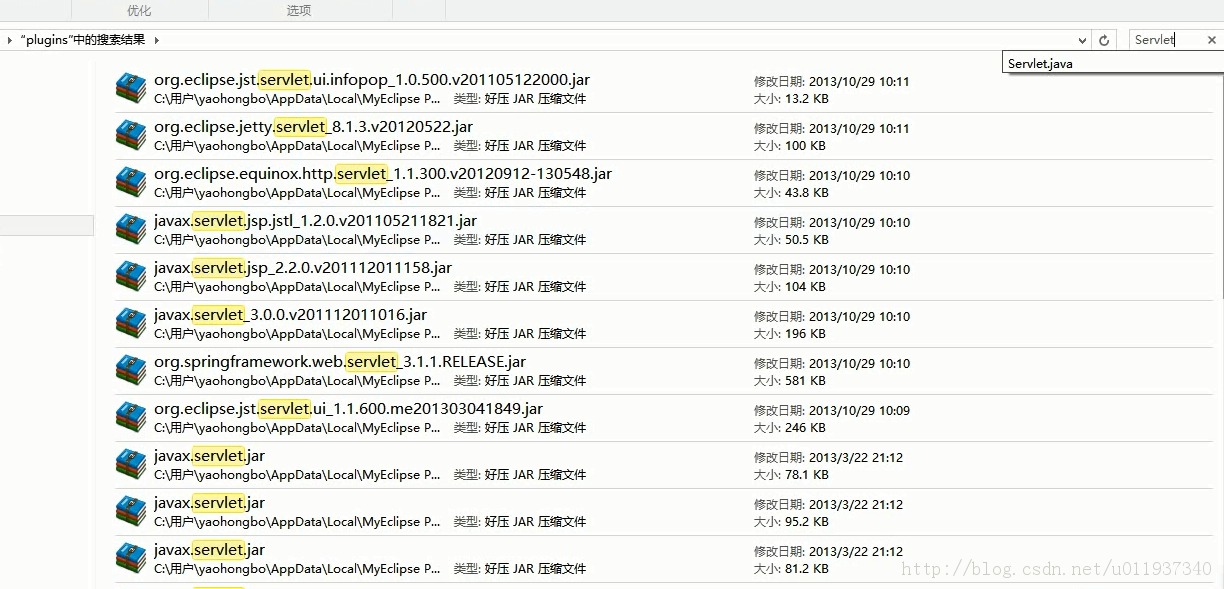Click the size text 大小: 100 KB
This screenshot has width=1224, height=589.
(790, 146)
